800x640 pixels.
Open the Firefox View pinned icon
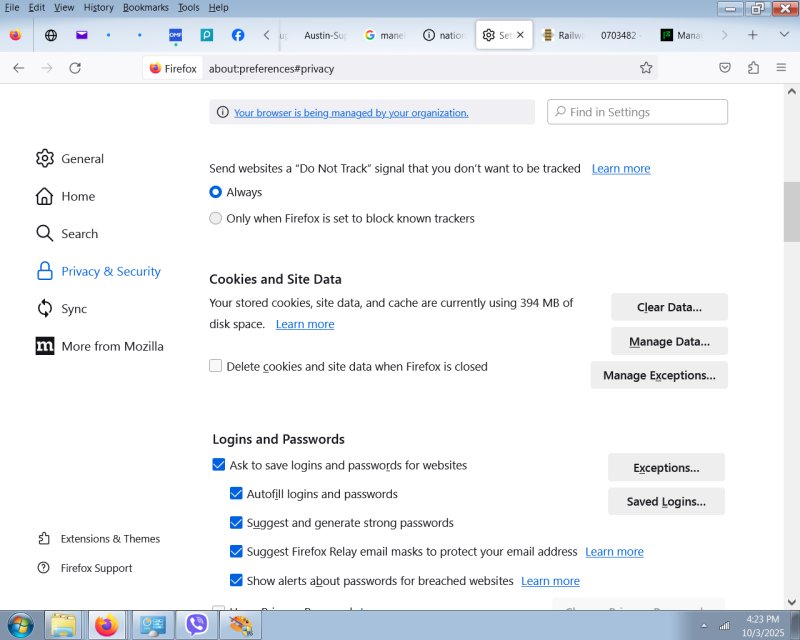click(x=15, y=35)
